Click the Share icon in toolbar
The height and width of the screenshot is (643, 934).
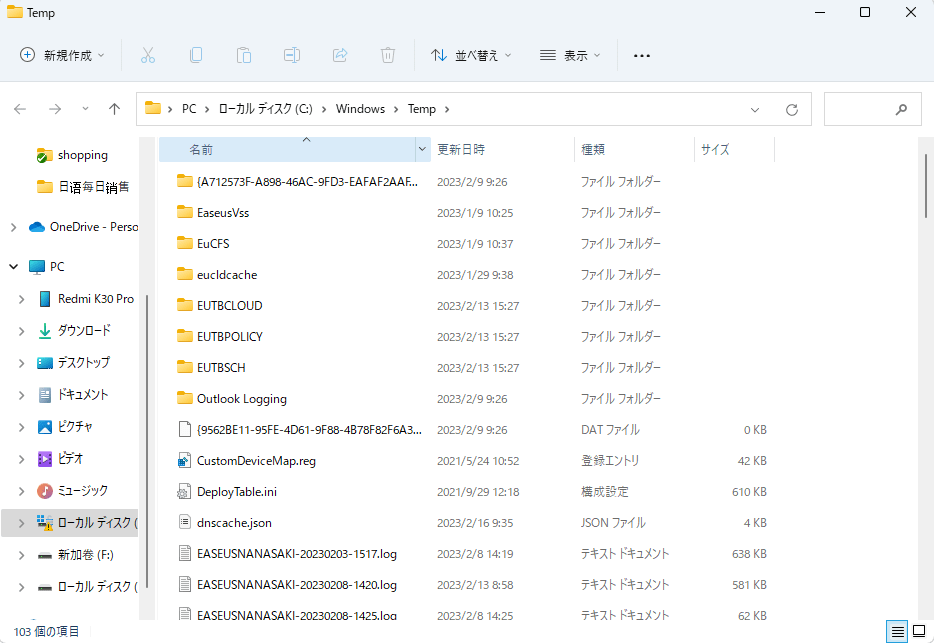pos(340,55)
